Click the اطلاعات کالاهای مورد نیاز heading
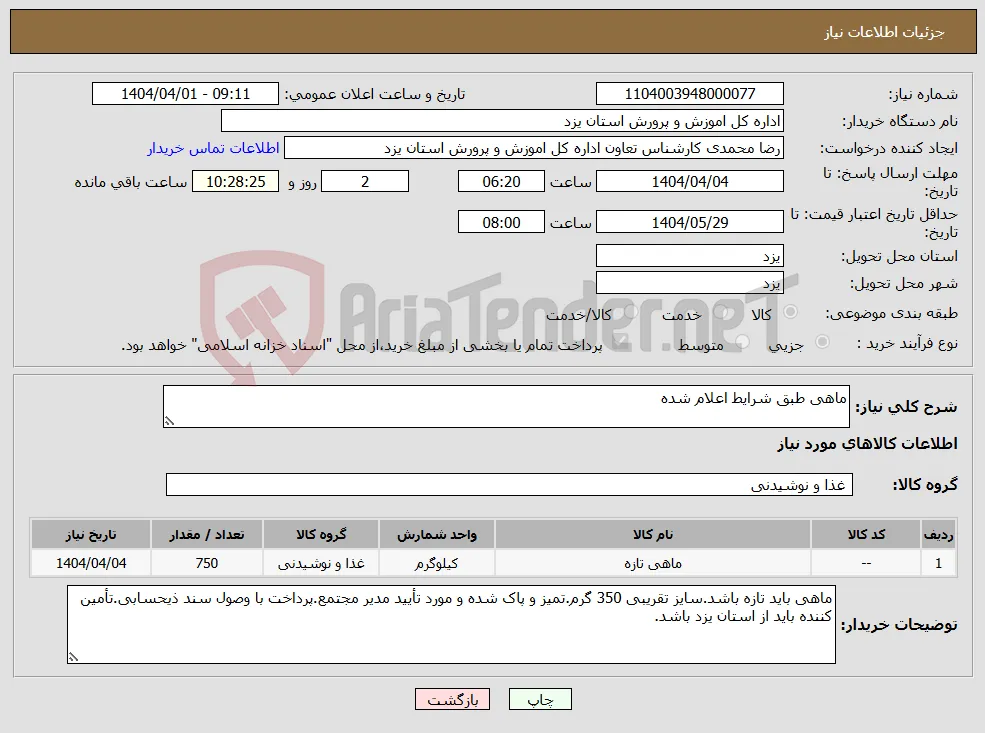 pyautogui.click(x=867, y=444)
